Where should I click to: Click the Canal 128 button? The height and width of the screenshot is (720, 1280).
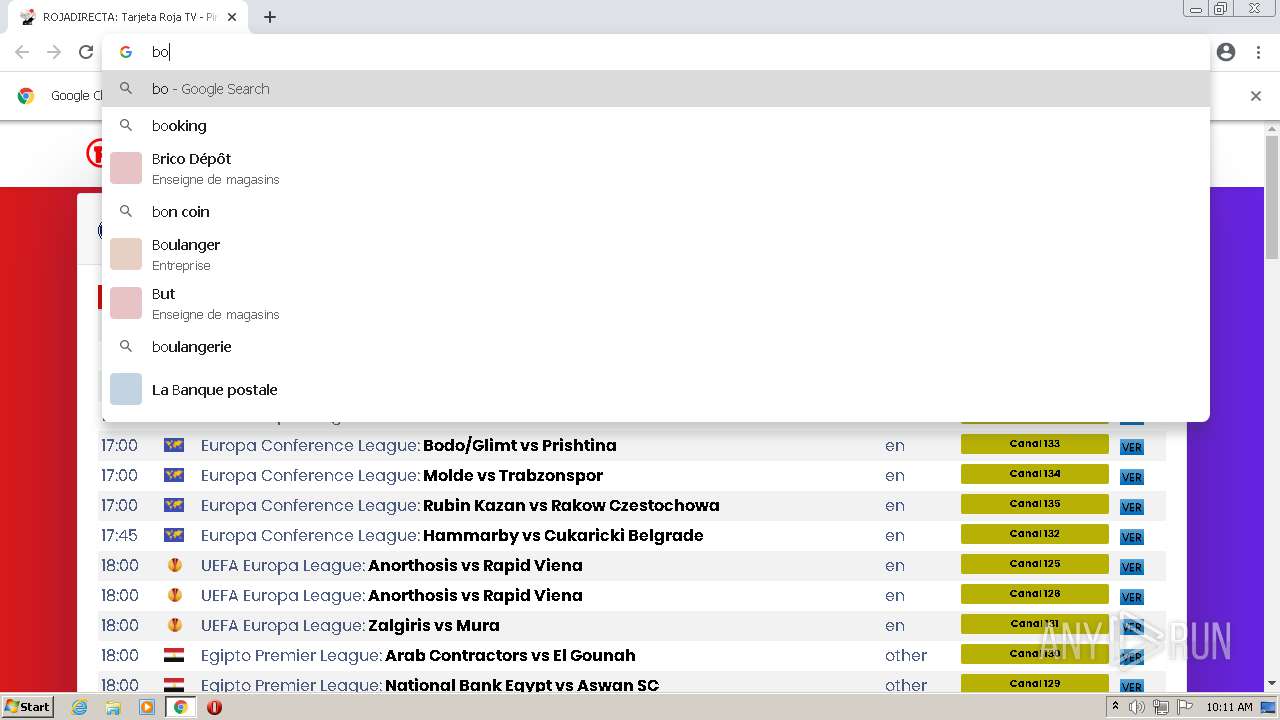[x=1034, y=594]
